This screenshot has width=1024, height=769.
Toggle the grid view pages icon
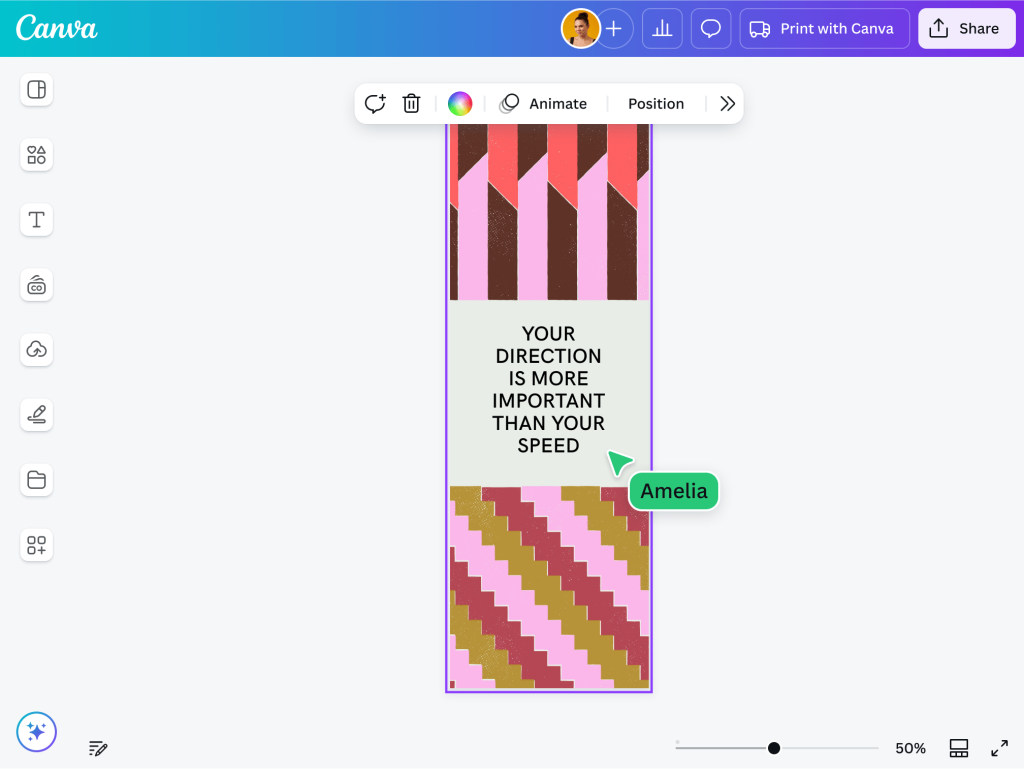(x=959, y=748)
